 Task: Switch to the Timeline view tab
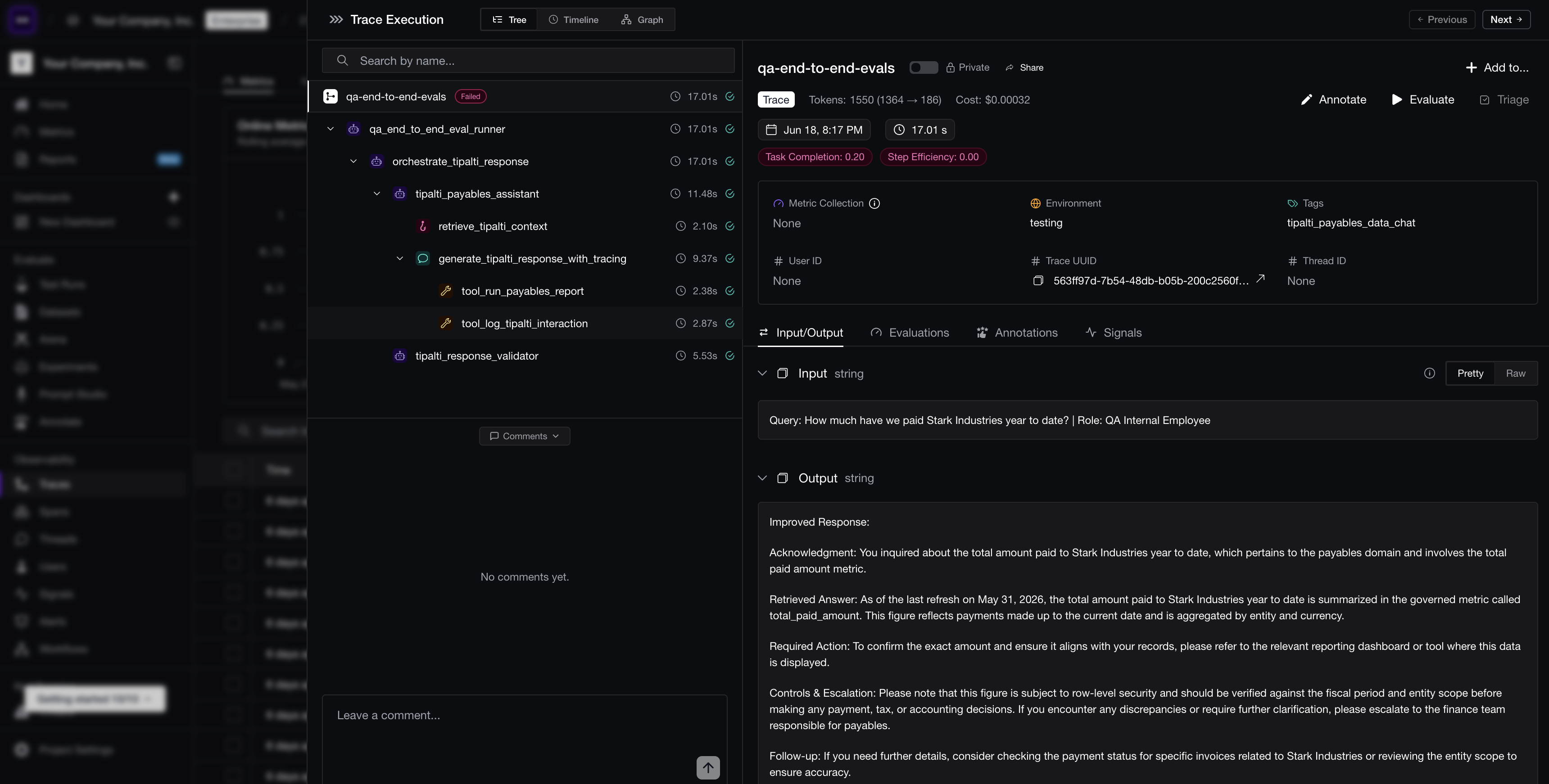pyautogui.click(x=573, y=20)
